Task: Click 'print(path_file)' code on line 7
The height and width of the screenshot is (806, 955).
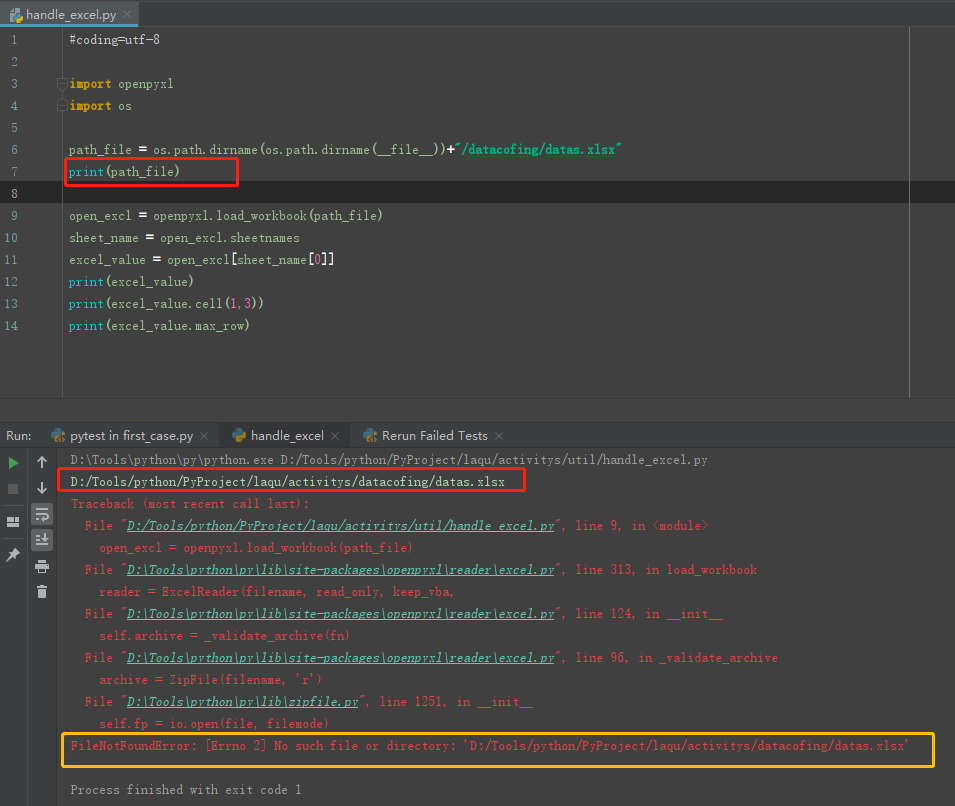Action: point(124,172)
